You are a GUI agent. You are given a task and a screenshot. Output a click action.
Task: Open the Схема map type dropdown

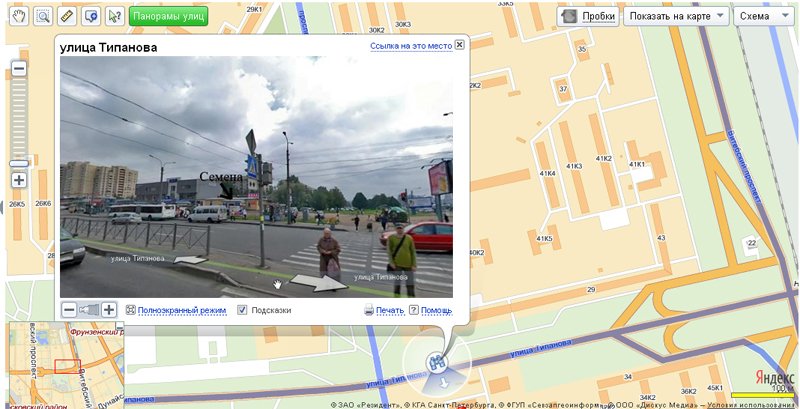pos(763,16)
